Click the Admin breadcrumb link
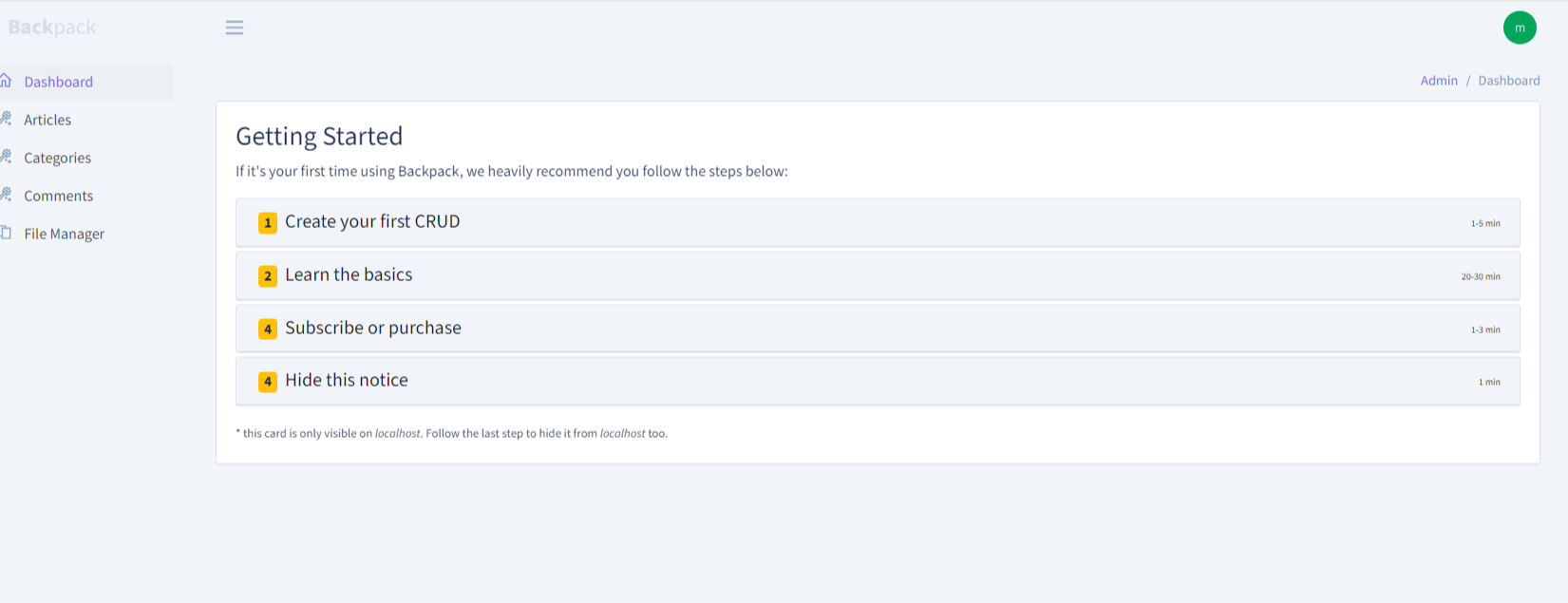The height and width of the screenshot is (603, 1568). tap(1439, 81)
